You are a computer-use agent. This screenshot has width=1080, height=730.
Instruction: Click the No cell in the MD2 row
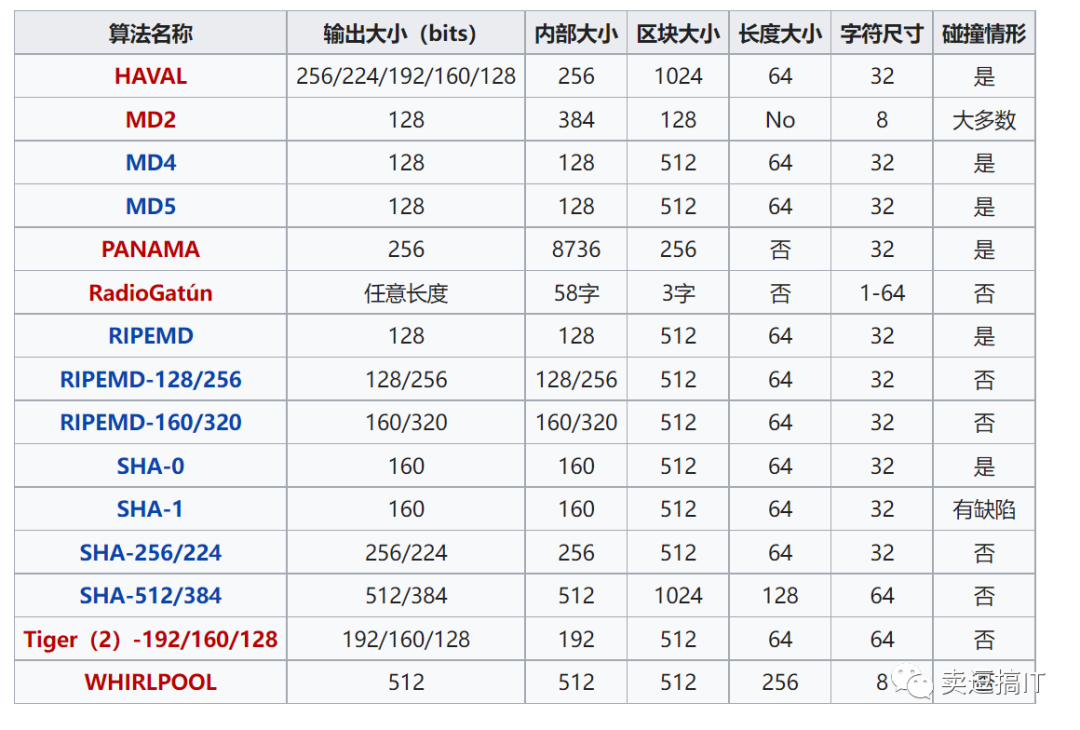[x=780, y=119]
